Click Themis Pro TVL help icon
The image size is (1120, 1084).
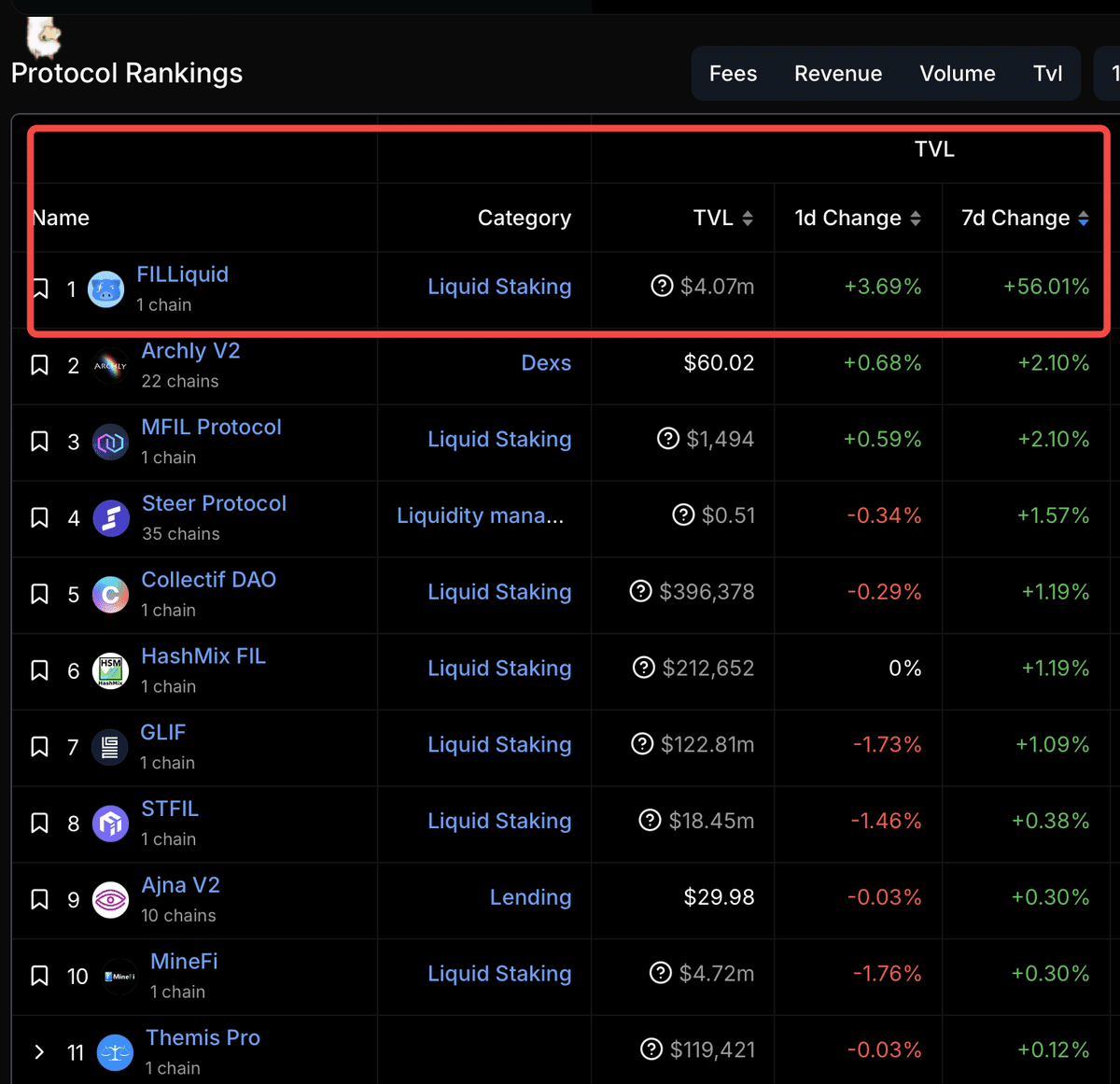pos(651,1049)
